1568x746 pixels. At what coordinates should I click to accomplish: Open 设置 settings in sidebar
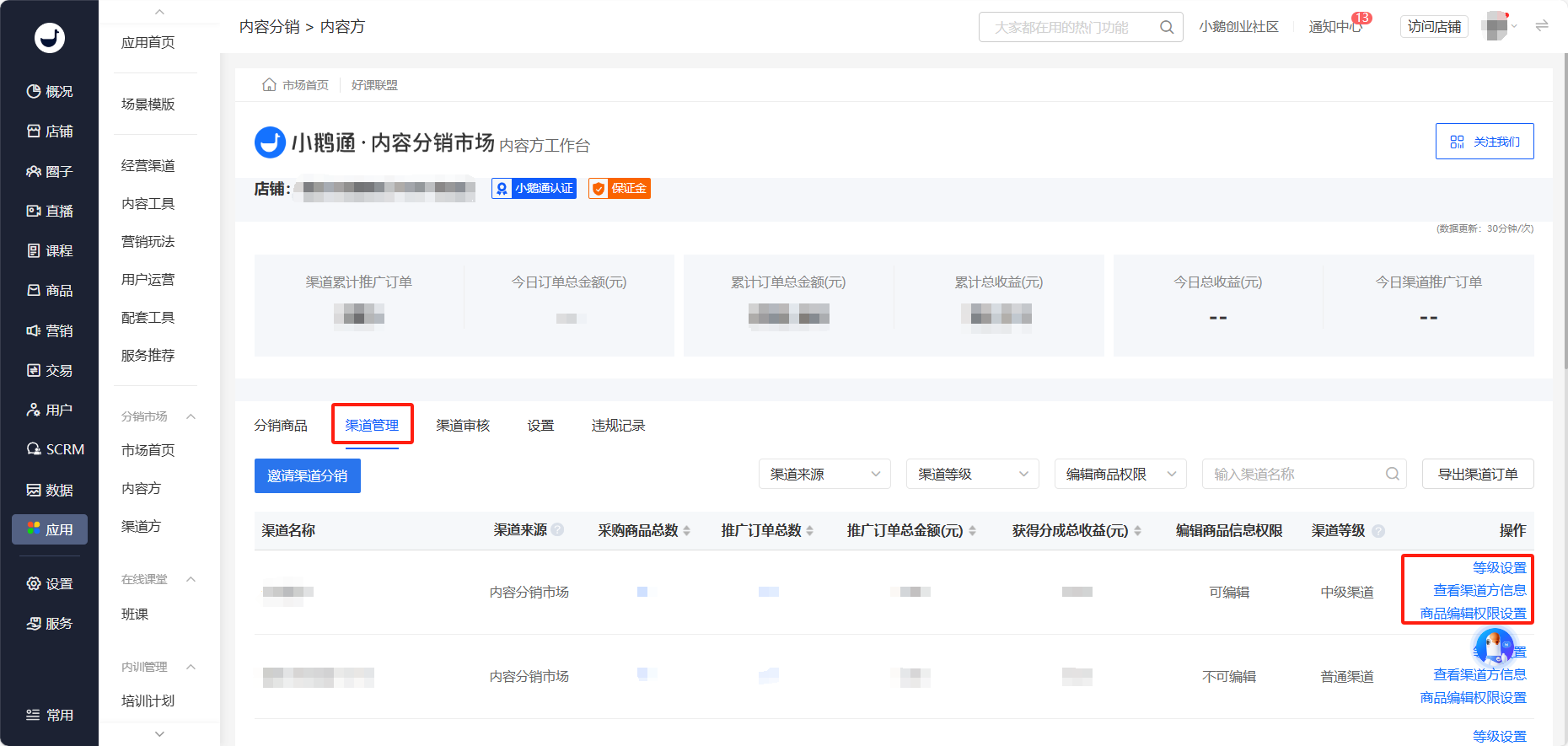tap(50, 583)
